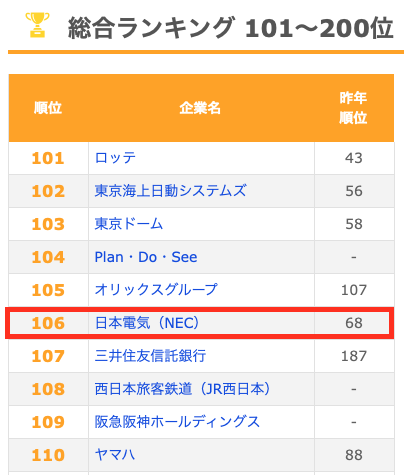
Task: Visit the 三井住友信託銀行 link
Action: coord(150,356)
